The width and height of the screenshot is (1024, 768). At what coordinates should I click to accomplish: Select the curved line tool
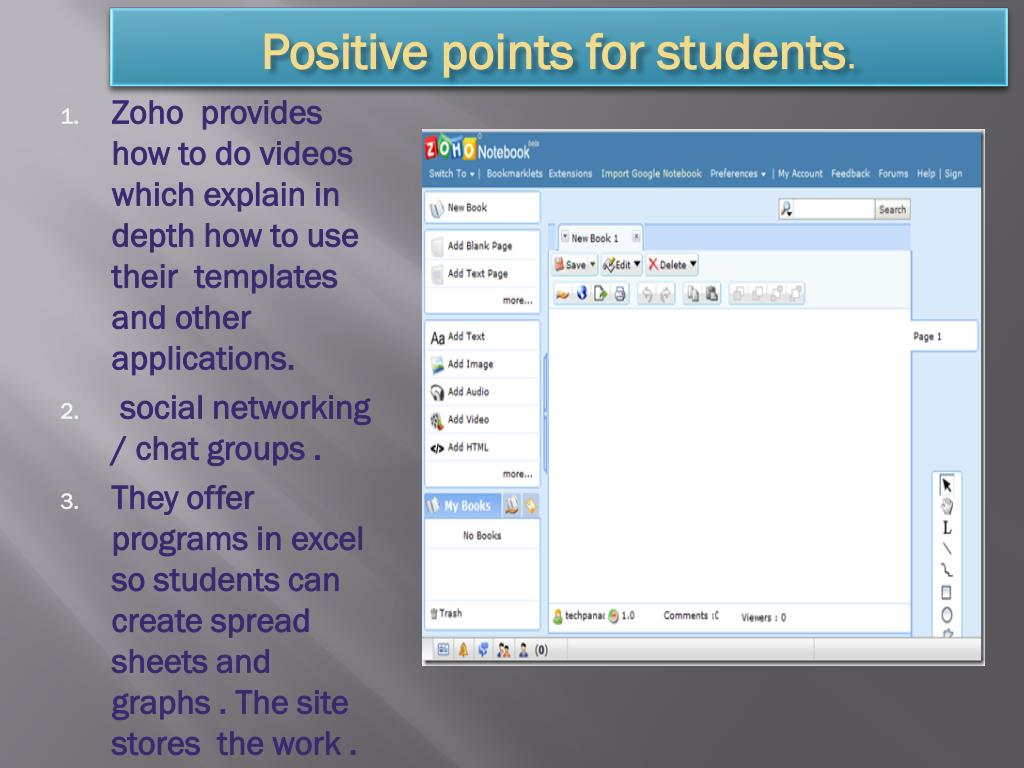(x=947, y=570)
